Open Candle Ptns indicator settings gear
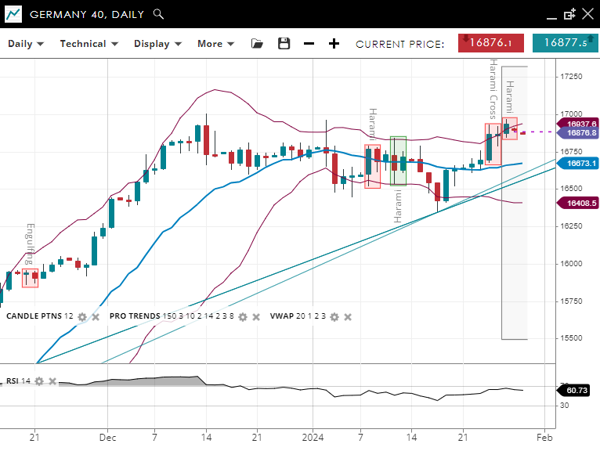This screenshot has height=451, width=600. point(82,316)
